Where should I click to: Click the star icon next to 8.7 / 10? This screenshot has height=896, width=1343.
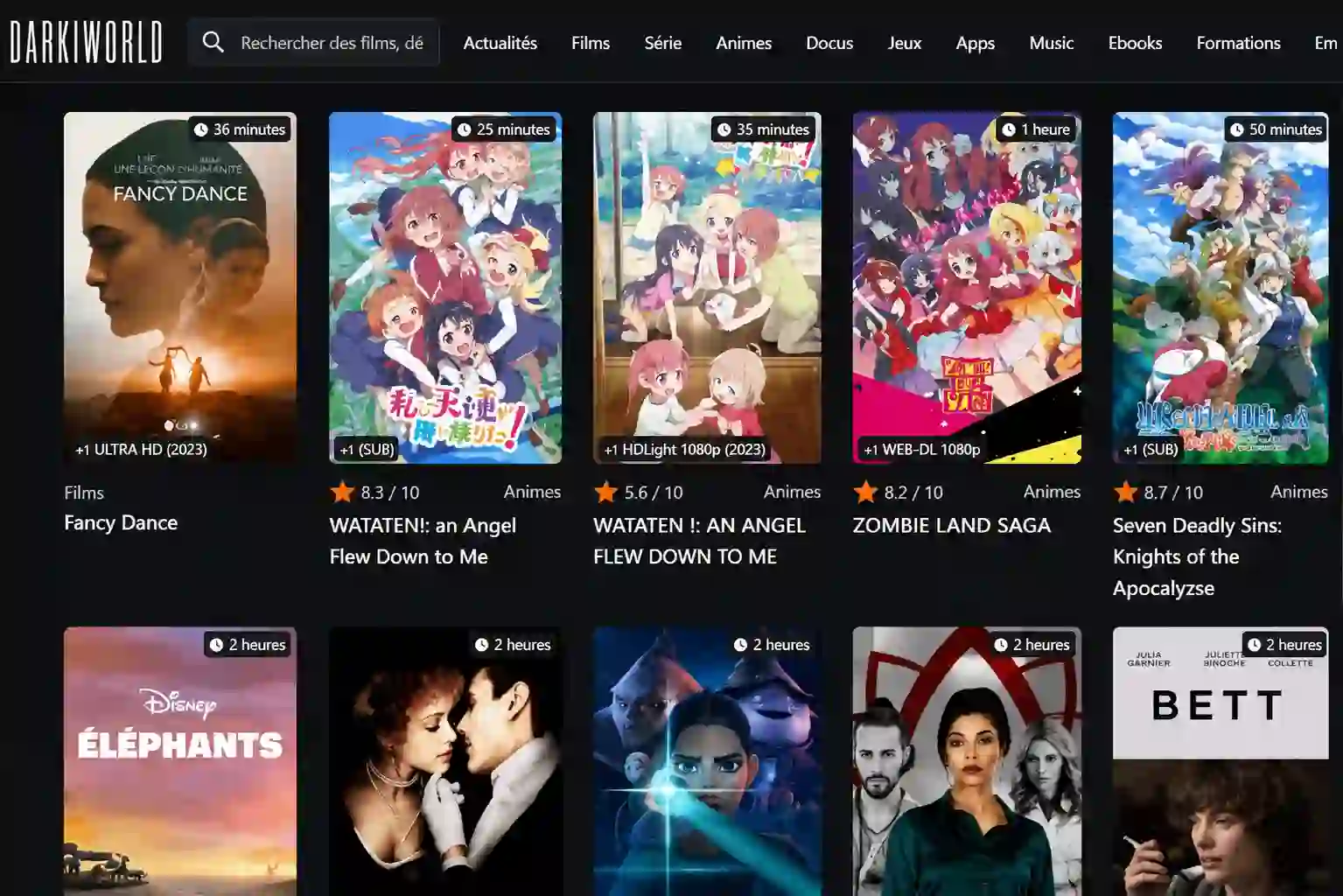(1125, 492)
